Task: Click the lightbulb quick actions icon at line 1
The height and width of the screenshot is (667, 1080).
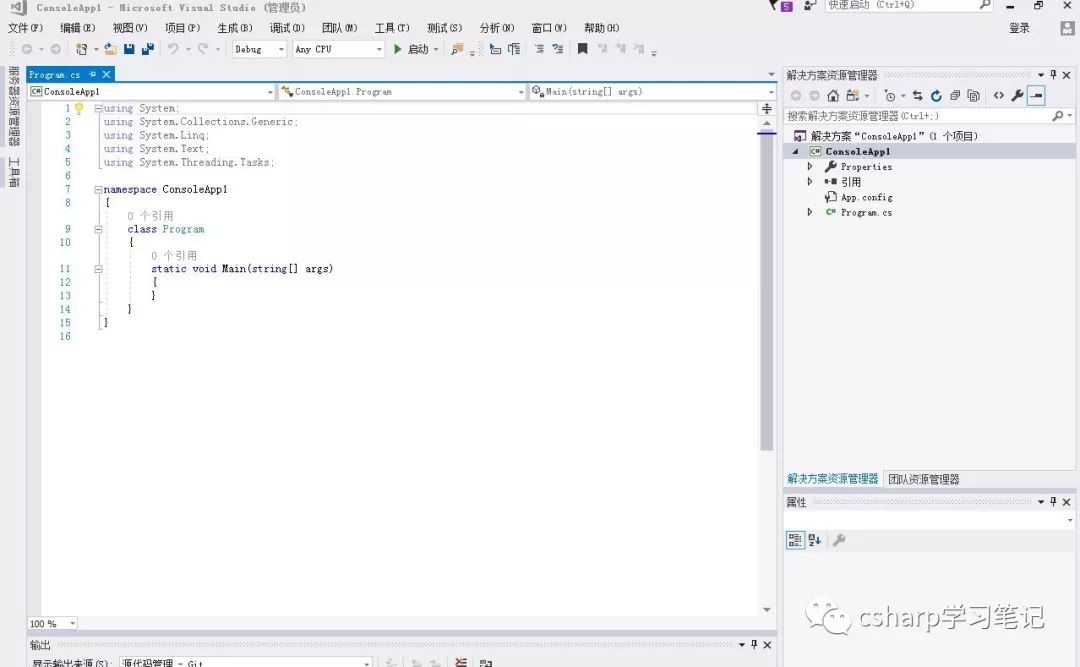Action: coord(79,108)
